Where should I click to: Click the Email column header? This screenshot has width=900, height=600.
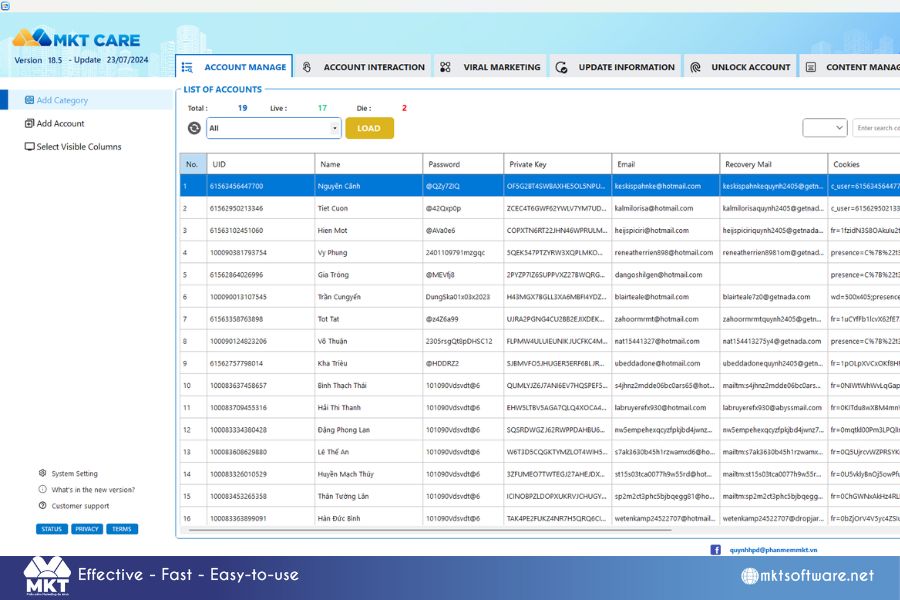tap(665, 164)
